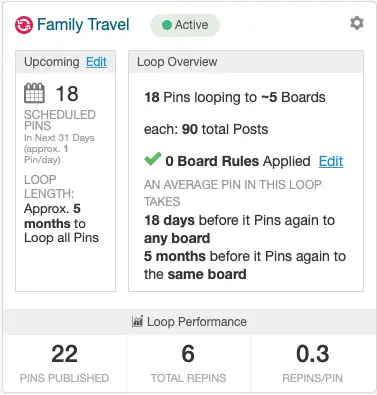Toggle the Active status badge
377x395 pixels.
point(185,25)
